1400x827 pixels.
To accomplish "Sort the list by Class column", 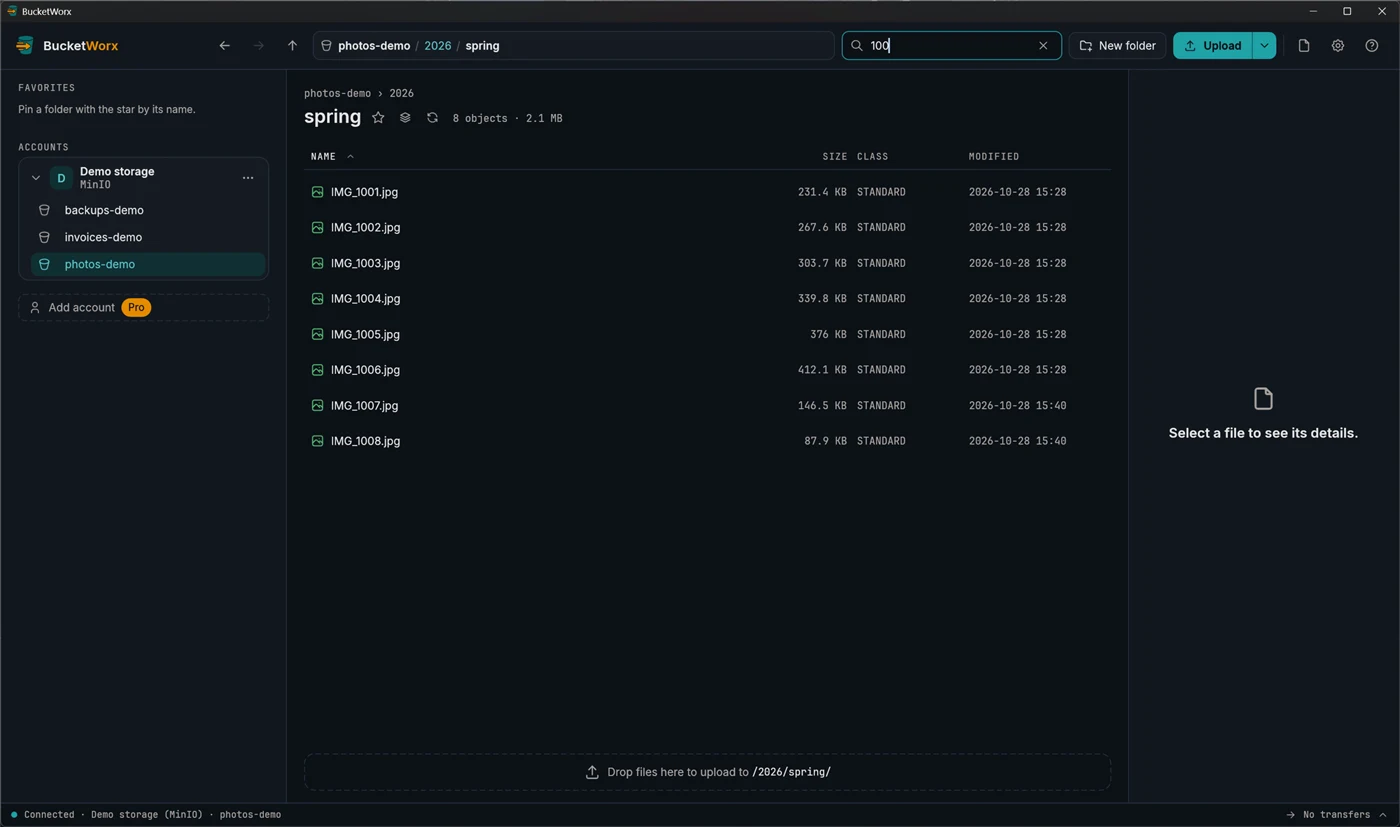I will click(872, 157).
